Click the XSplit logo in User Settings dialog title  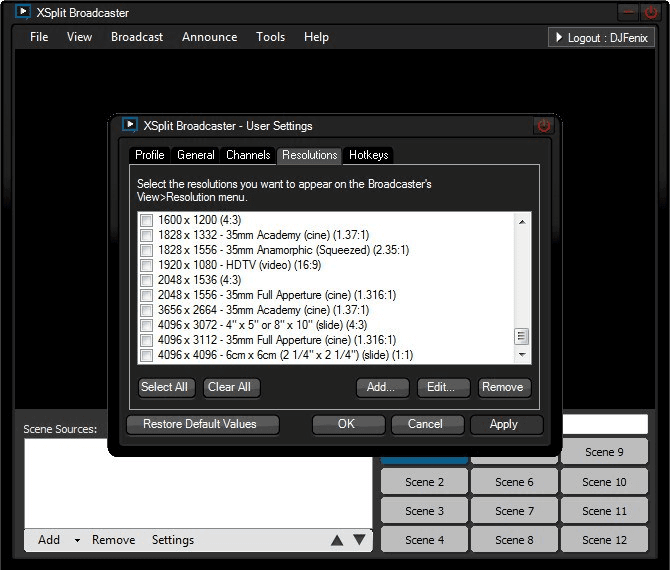[129, 125]
